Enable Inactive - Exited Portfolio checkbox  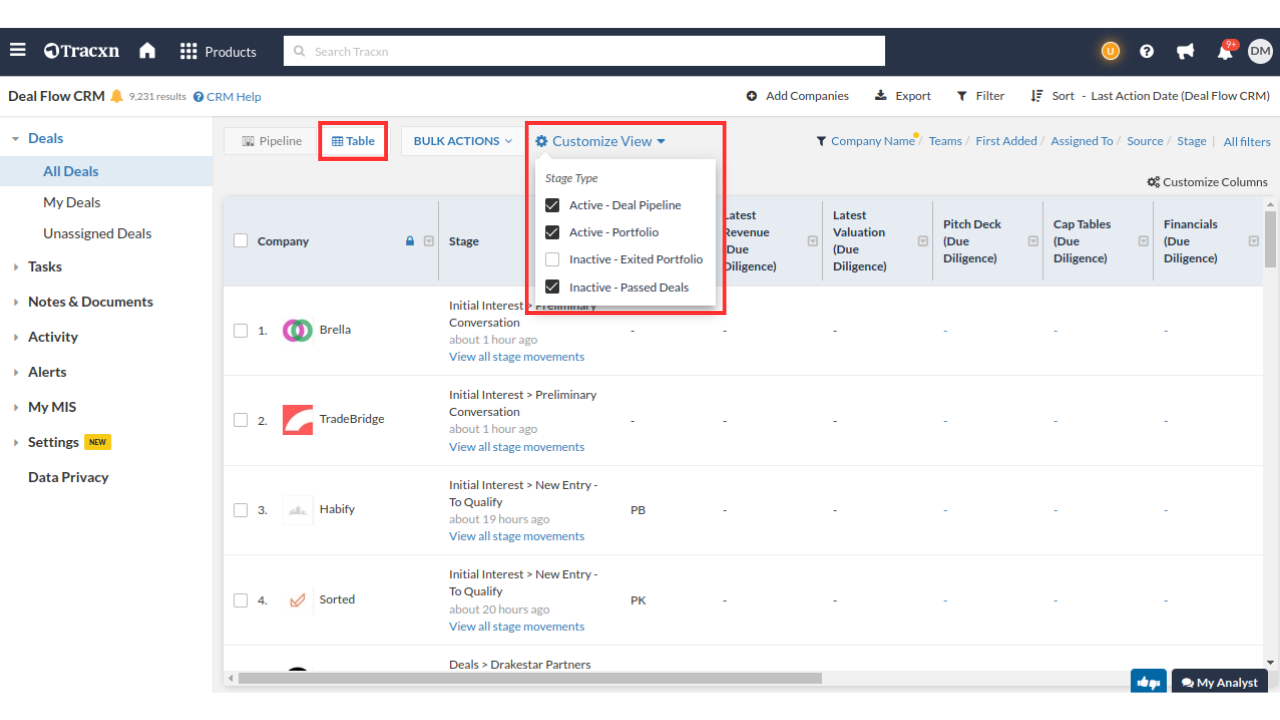pyautogui.click(x=552, y=259)
